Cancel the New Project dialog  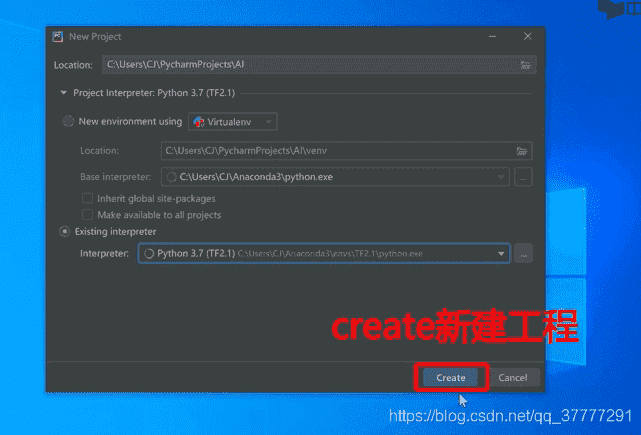pyautogui.click(x=513, y=377)
